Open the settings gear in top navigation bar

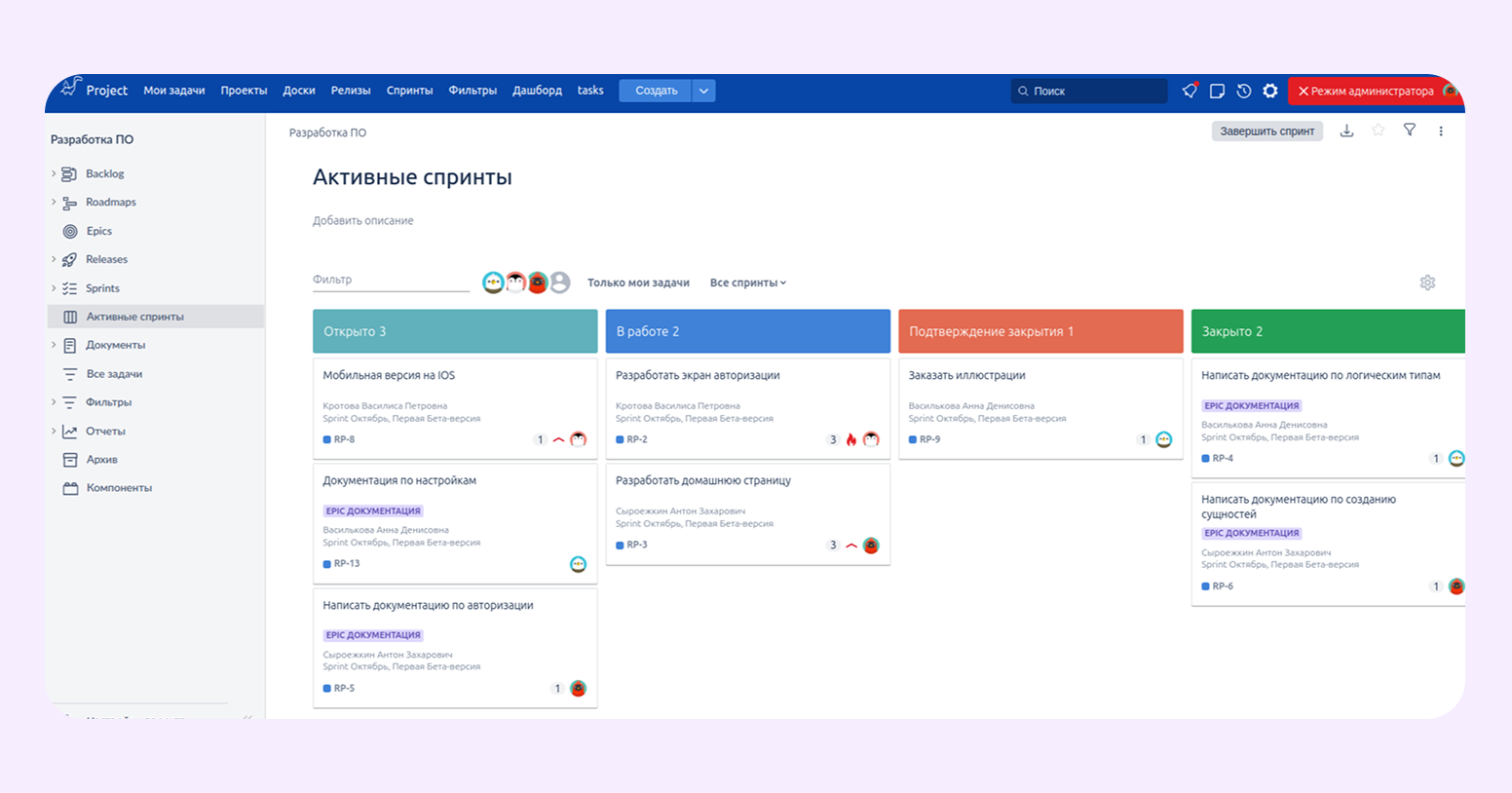click(x=1270, y=91)
